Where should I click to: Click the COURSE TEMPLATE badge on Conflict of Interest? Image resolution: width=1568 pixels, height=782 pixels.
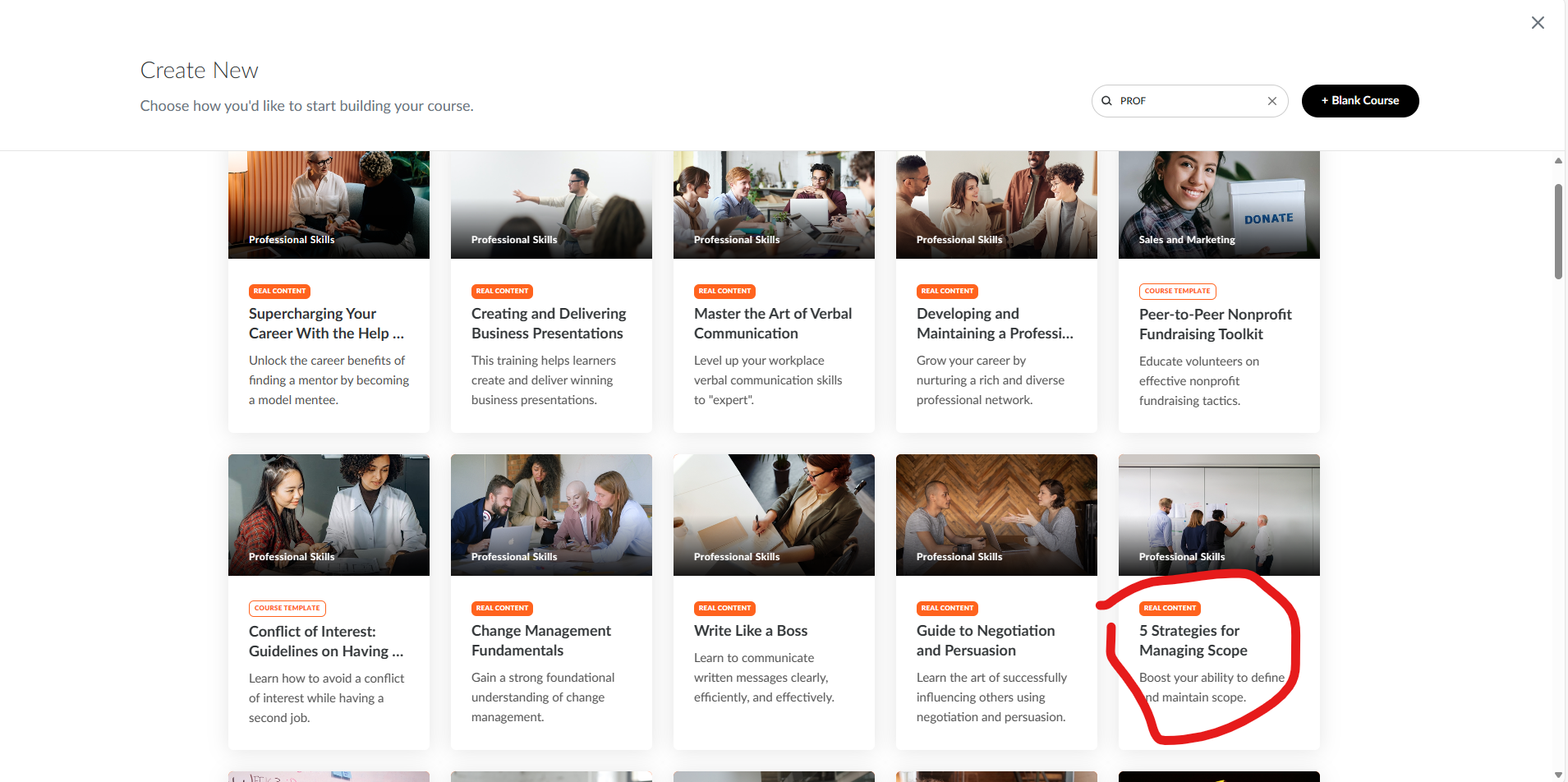pyautogui.click(x=287, y=608)
